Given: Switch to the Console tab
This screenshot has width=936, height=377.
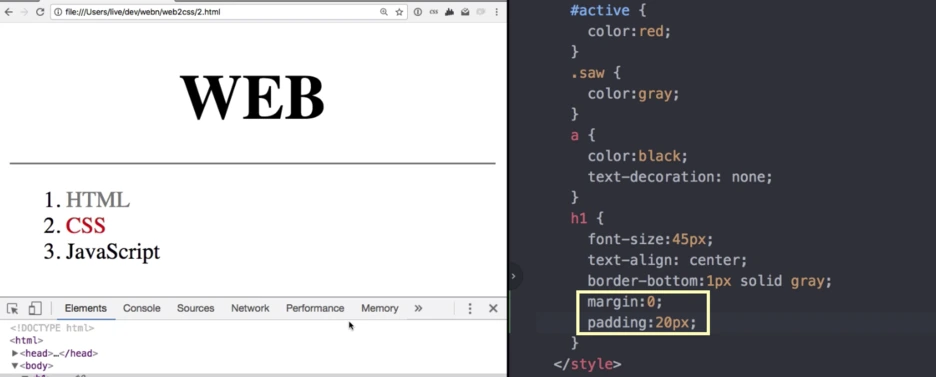Looking at the screenshot, I should [x=141, y=308].
